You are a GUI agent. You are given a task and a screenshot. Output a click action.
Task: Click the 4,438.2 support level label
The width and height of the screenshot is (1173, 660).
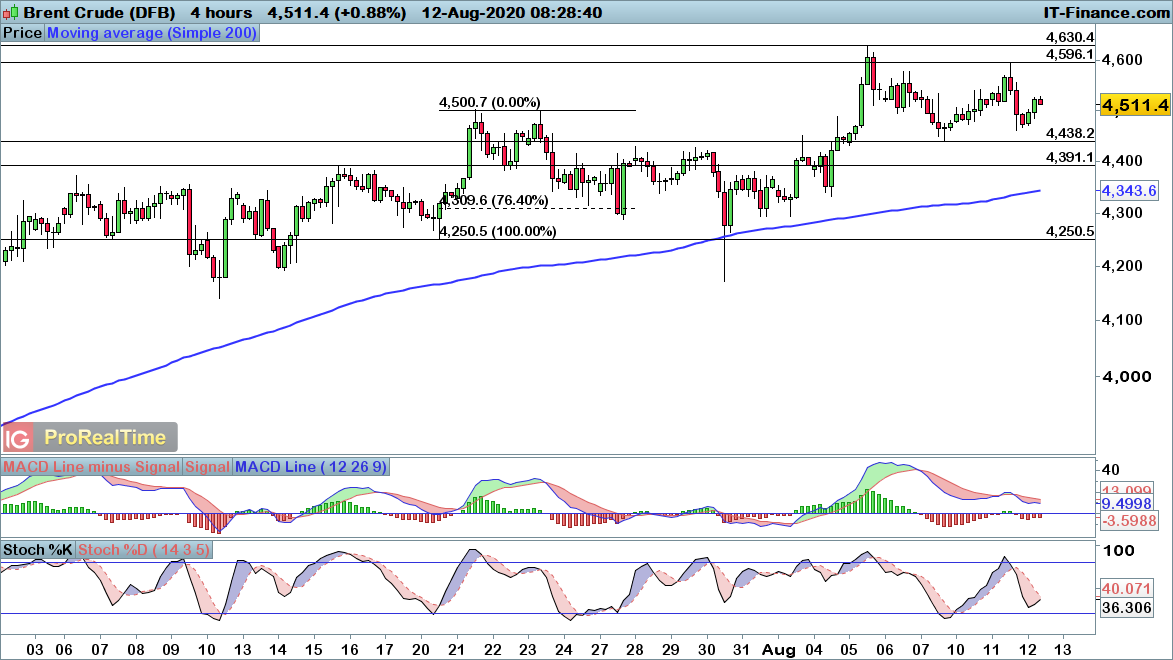[1070, 133]
